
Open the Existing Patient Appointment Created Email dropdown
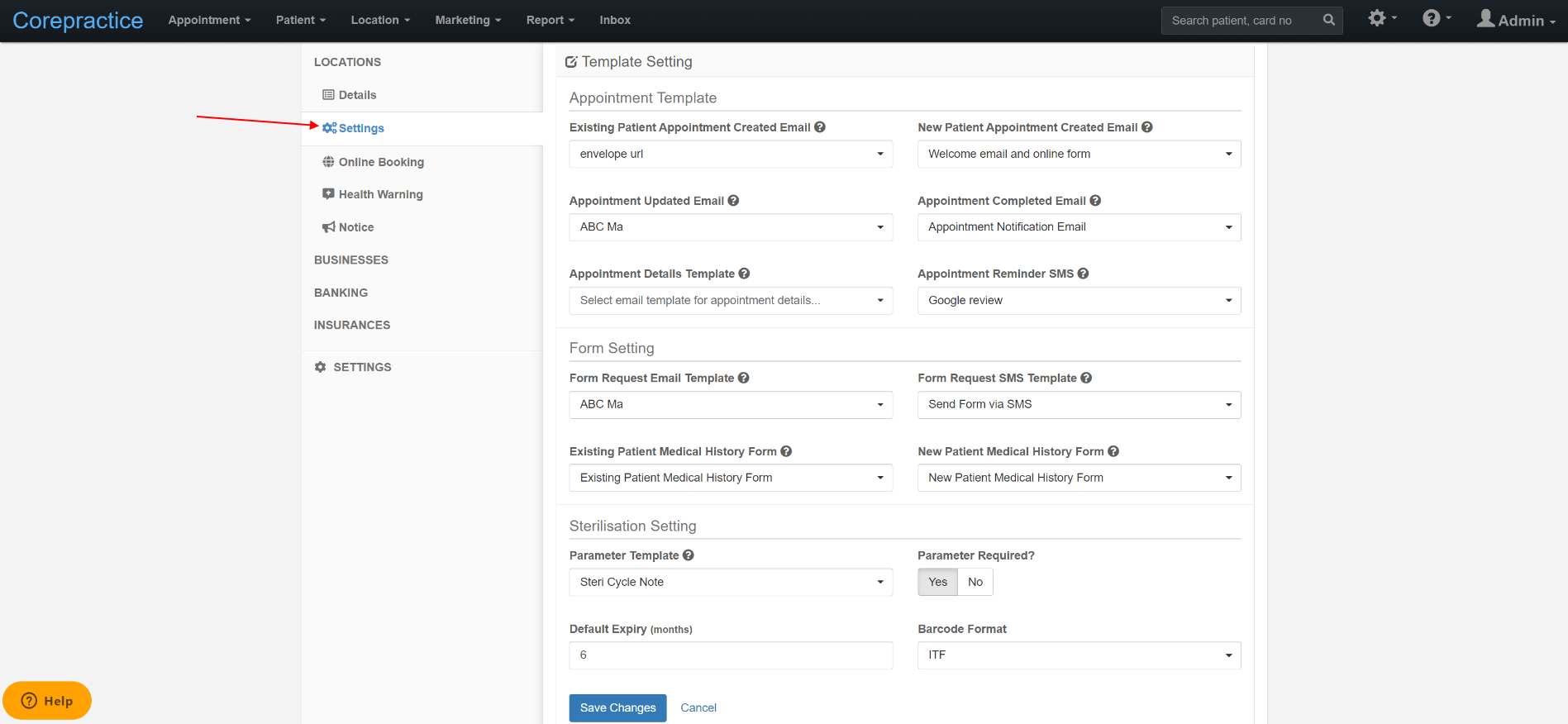731,154
